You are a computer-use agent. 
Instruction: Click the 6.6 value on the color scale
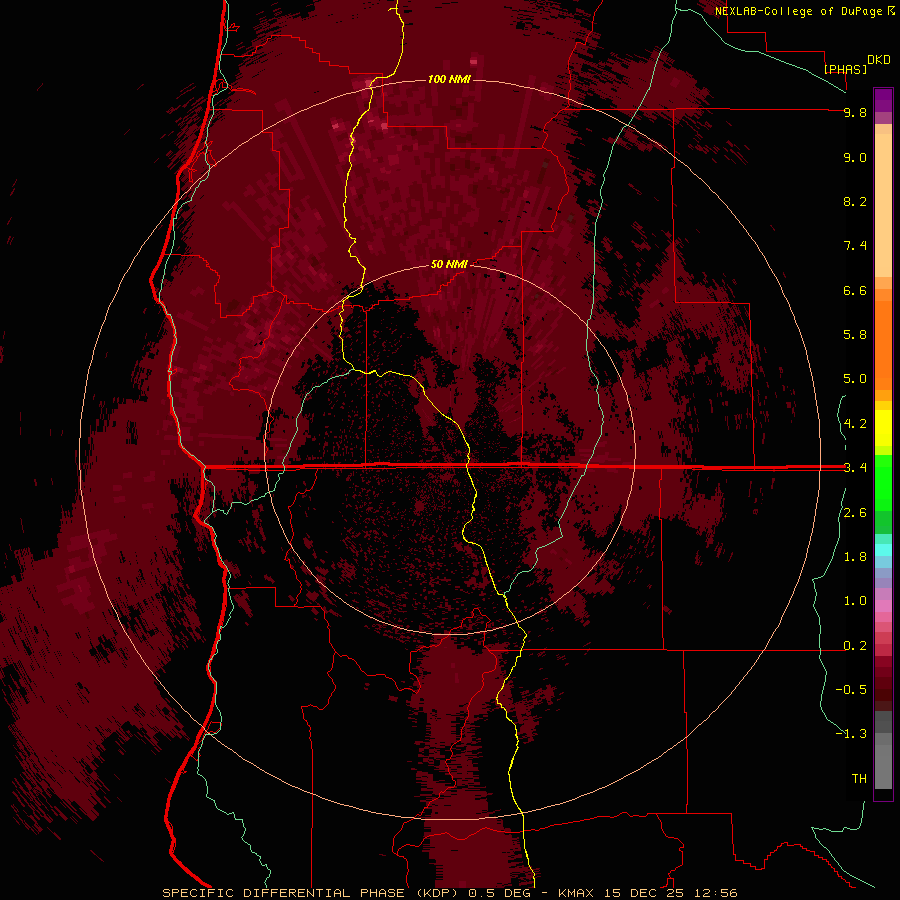click(x=855, y=291)
